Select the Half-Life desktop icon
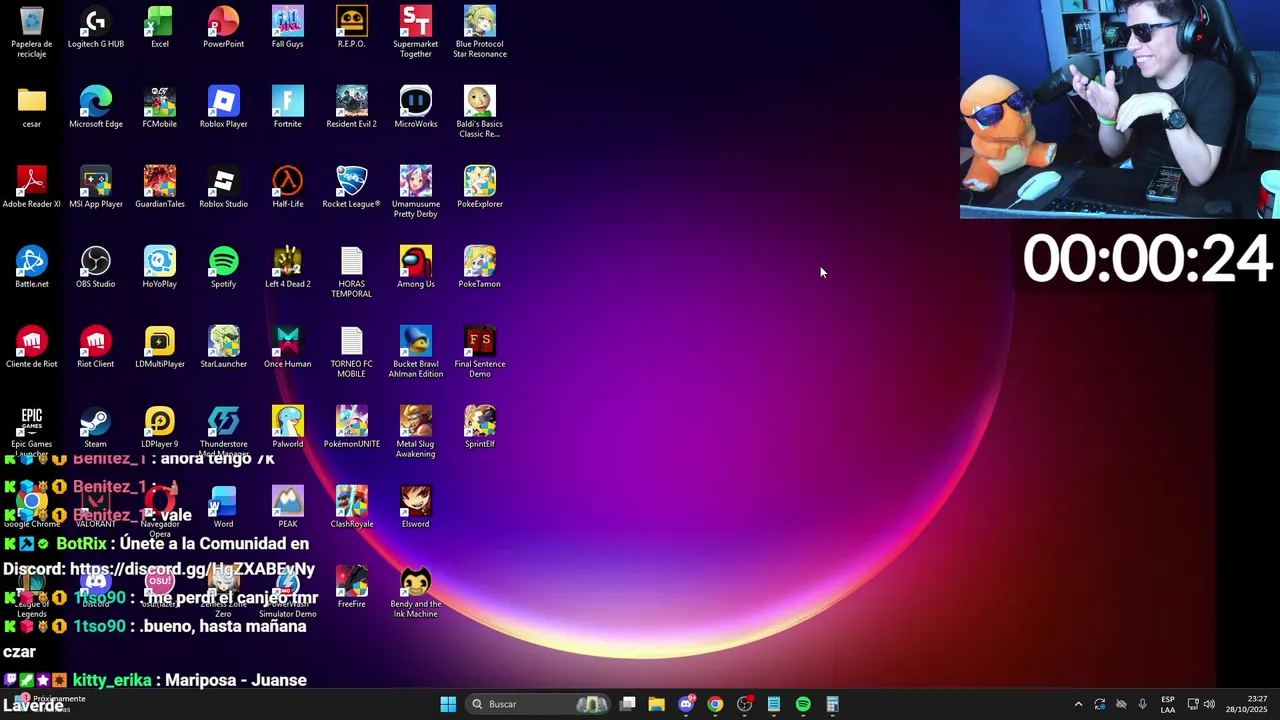The width and height of the screenshot is (1280, 720). tap(288, 188)
